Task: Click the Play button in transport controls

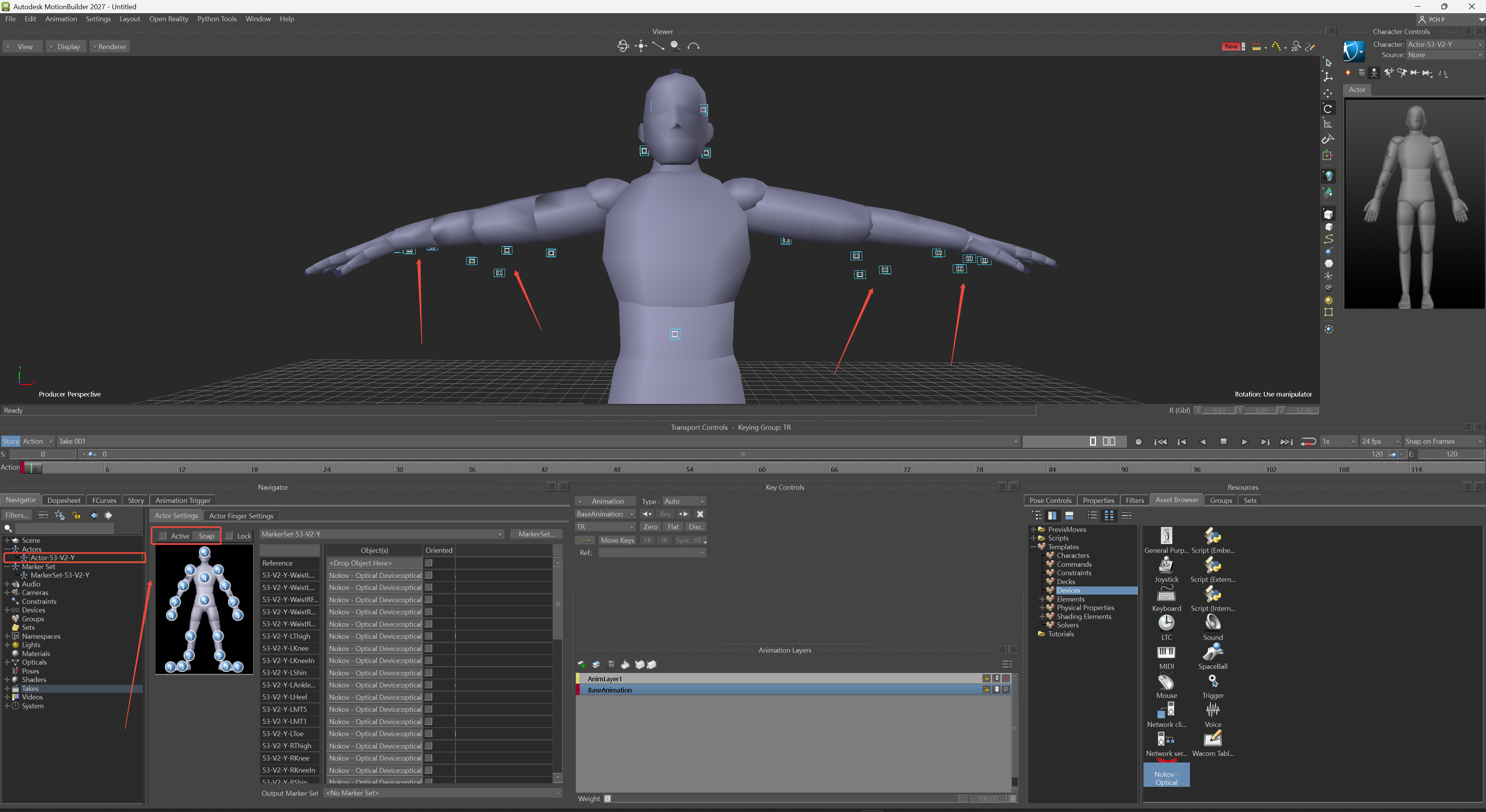Action: coord(1244,441)
